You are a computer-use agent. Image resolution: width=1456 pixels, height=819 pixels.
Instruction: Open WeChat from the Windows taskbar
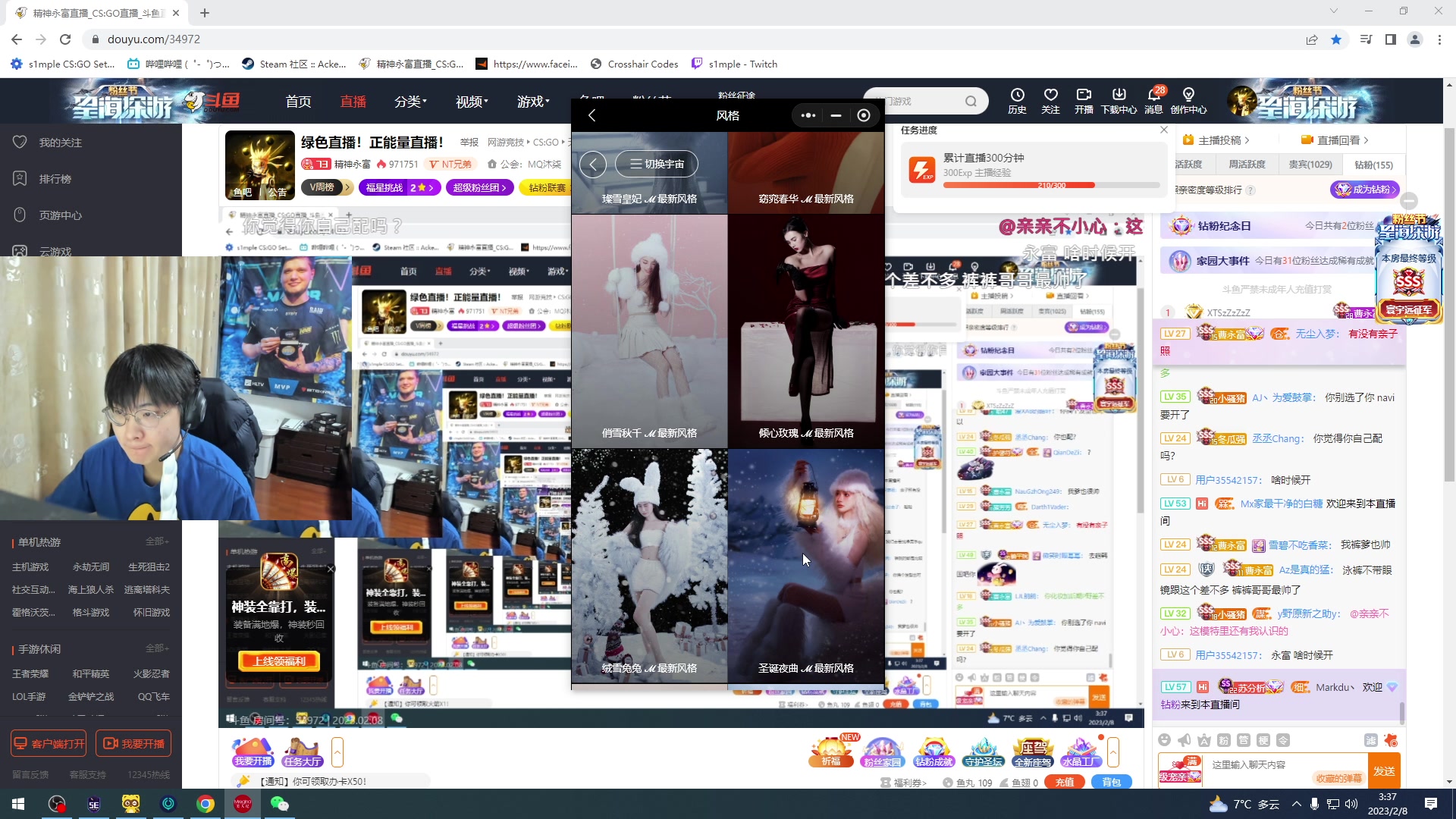tap(279, 804)
